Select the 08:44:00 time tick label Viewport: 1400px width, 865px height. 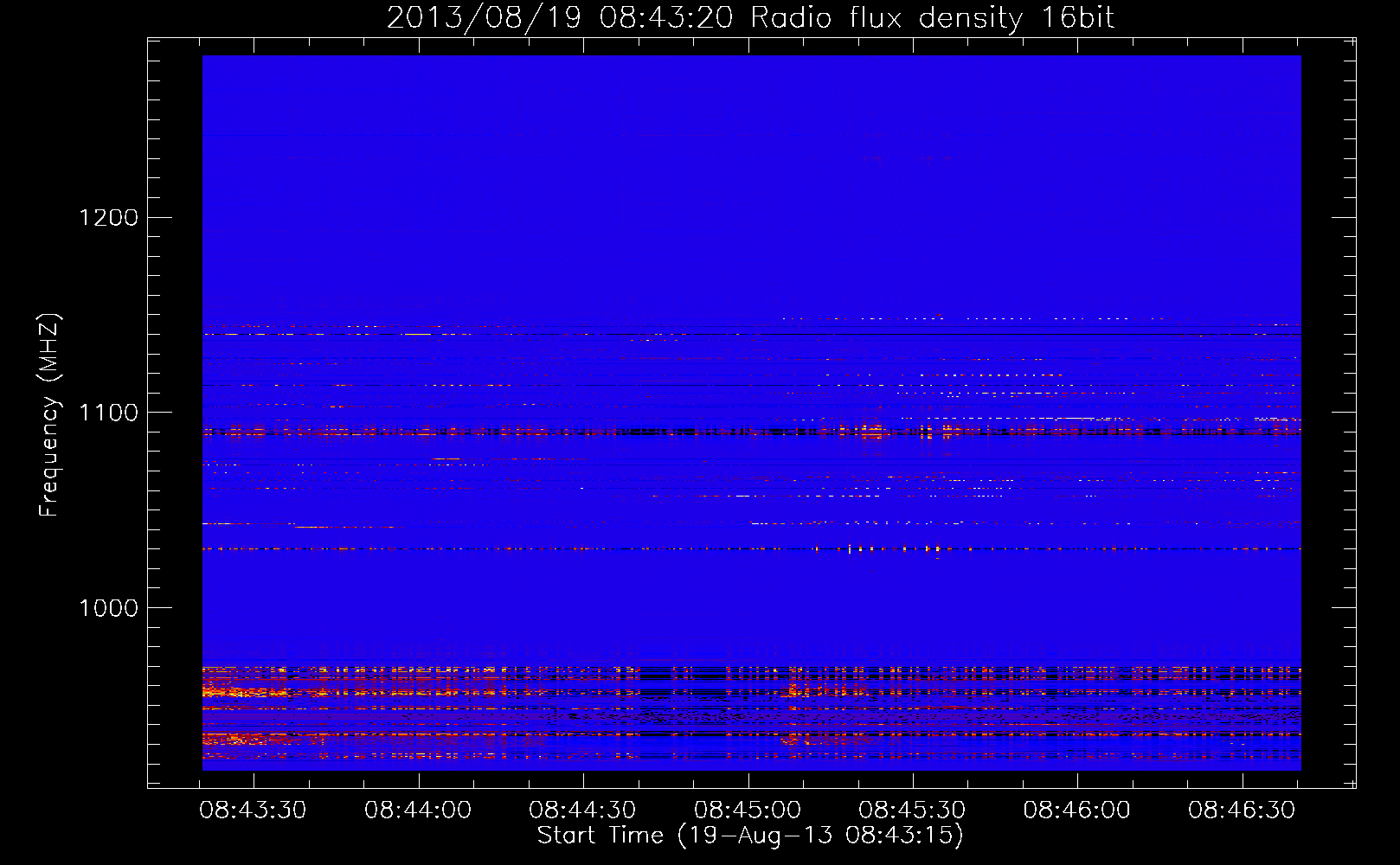point(418,811)
